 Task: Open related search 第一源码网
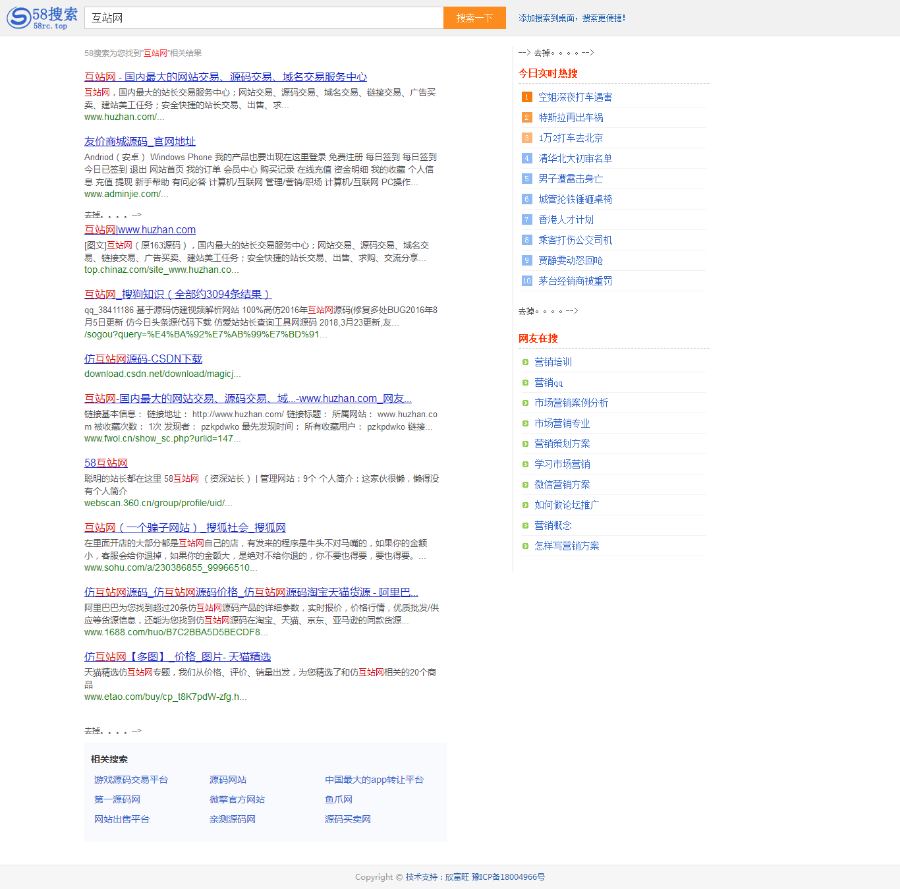pos(117,799)
